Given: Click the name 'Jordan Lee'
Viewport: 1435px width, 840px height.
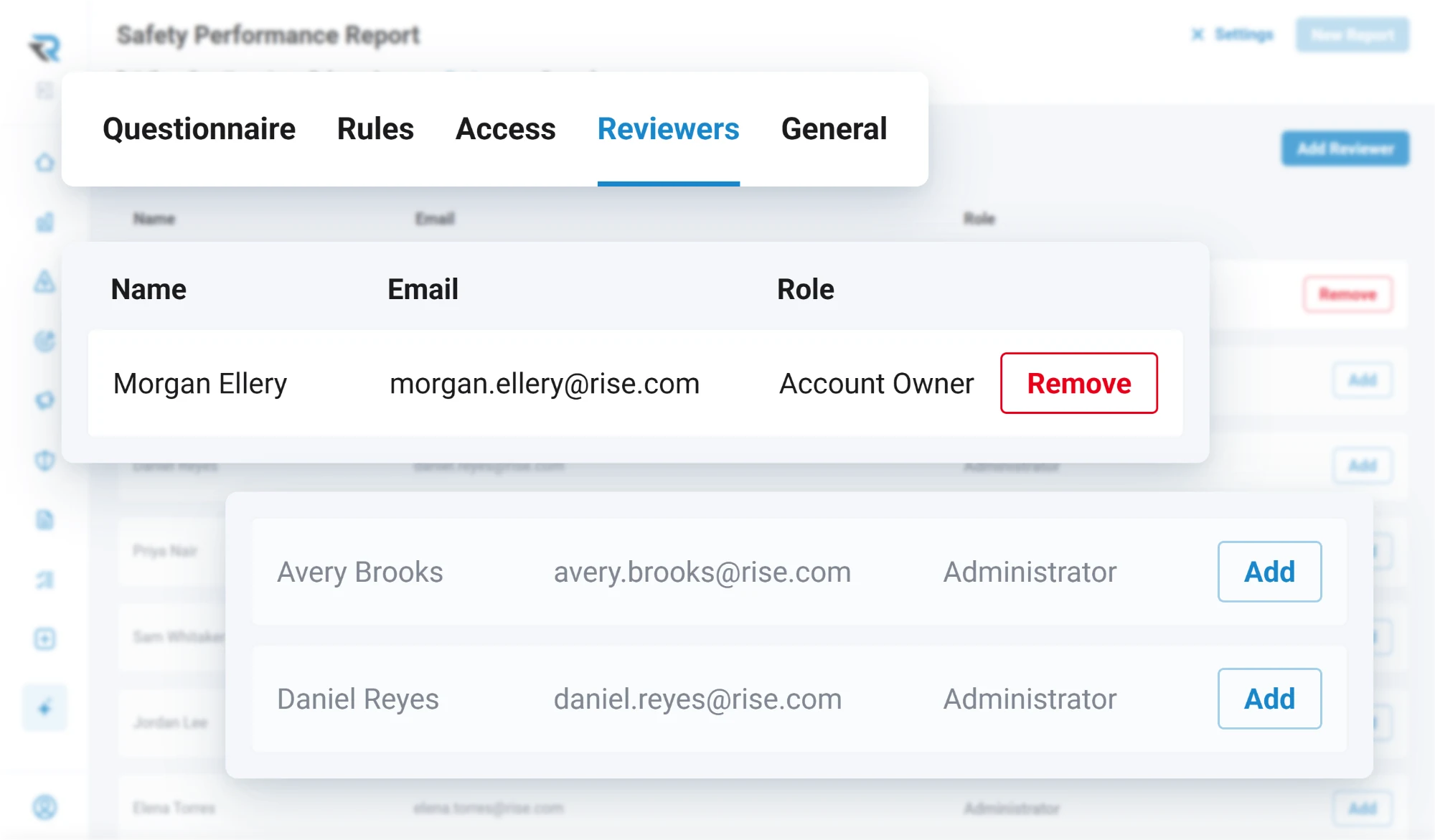Looking at the screenshot, I should (x=170, y=722).
